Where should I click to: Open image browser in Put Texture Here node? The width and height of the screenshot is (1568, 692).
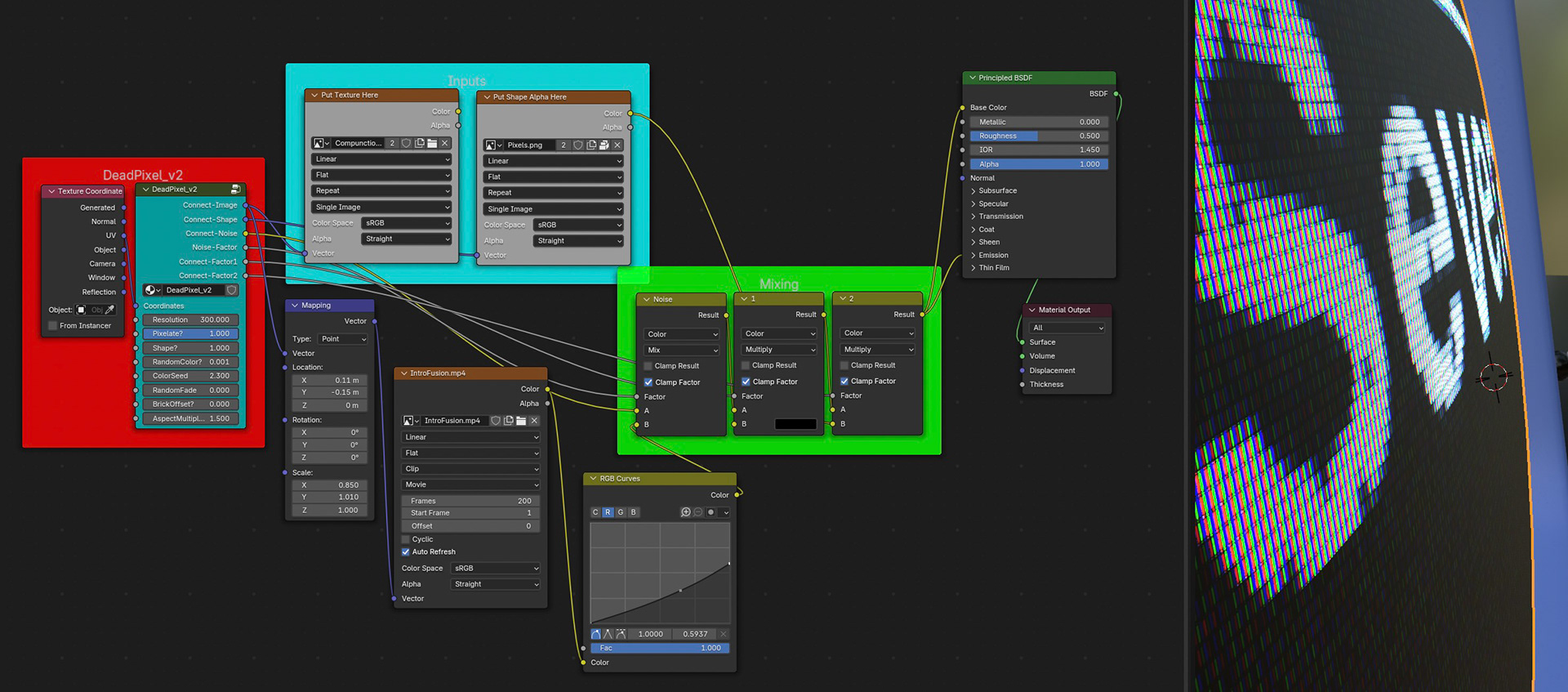[321, 143]
